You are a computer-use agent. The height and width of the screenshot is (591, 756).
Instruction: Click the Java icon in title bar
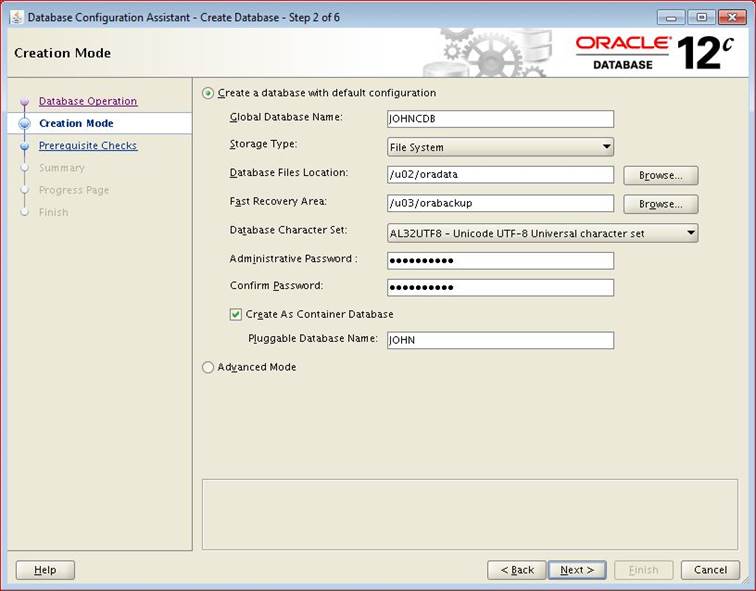pos(16,17)
